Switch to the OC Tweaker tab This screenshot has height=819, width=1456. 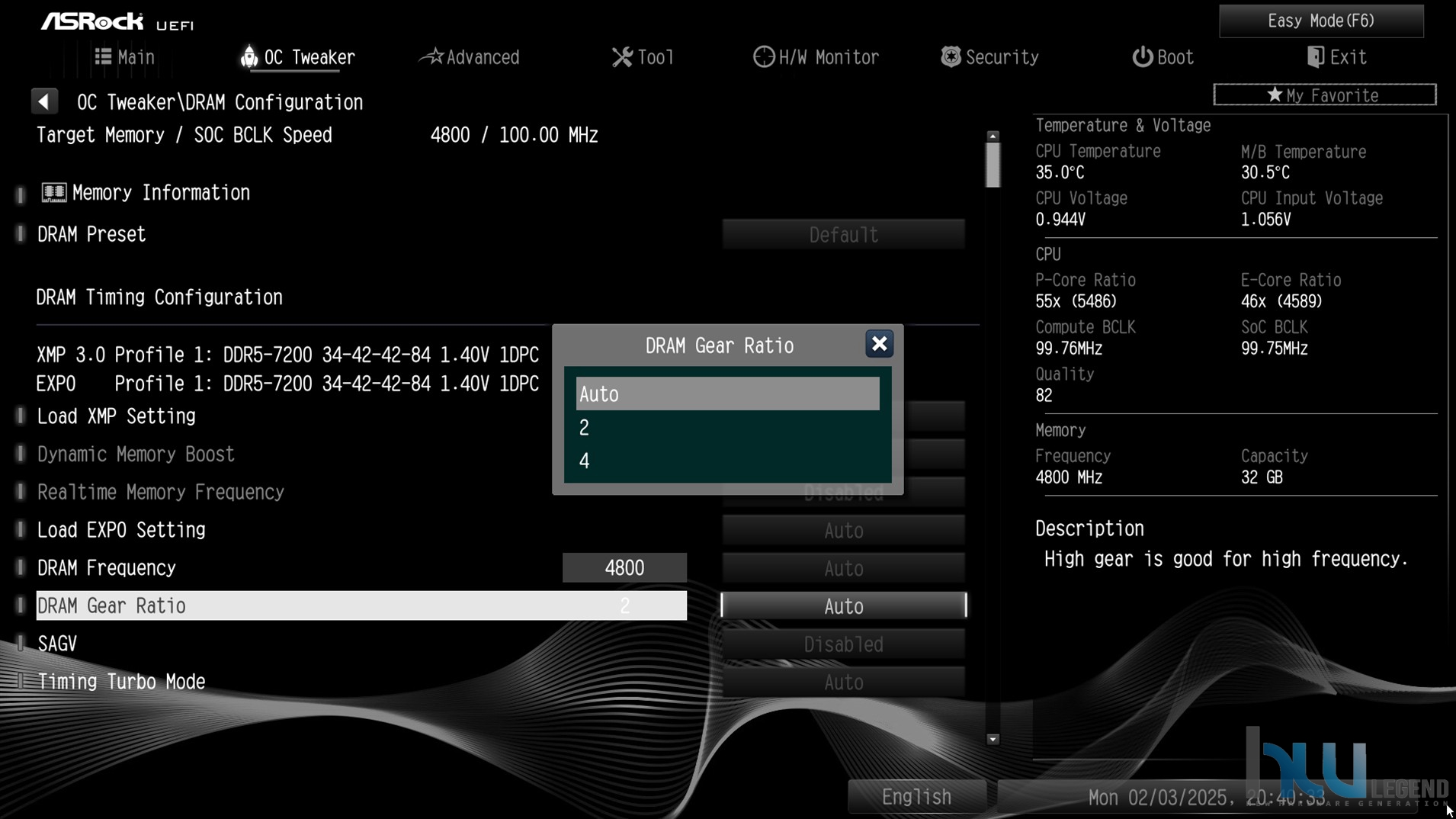click(297, 57)
